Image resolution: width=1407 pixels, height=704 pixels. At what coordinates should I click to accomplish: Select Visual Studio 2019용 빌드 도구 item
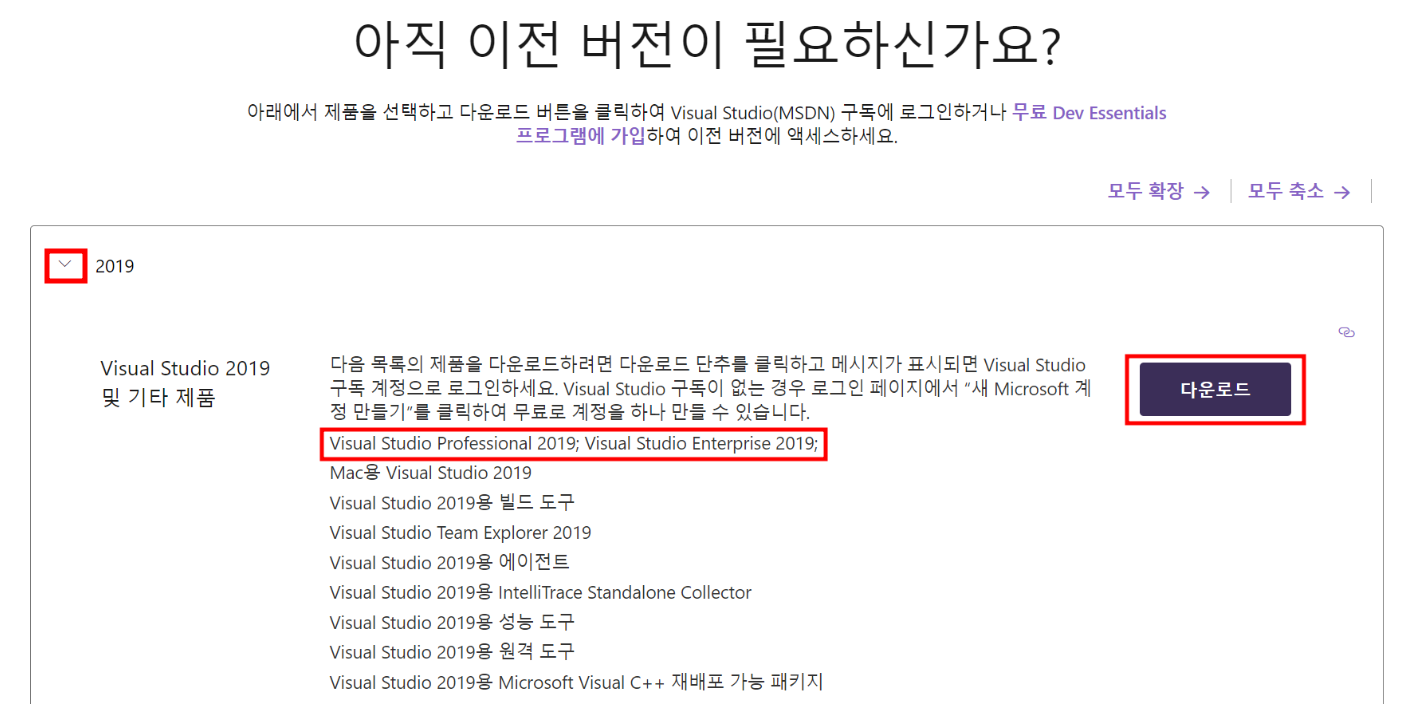coord(452,503)
